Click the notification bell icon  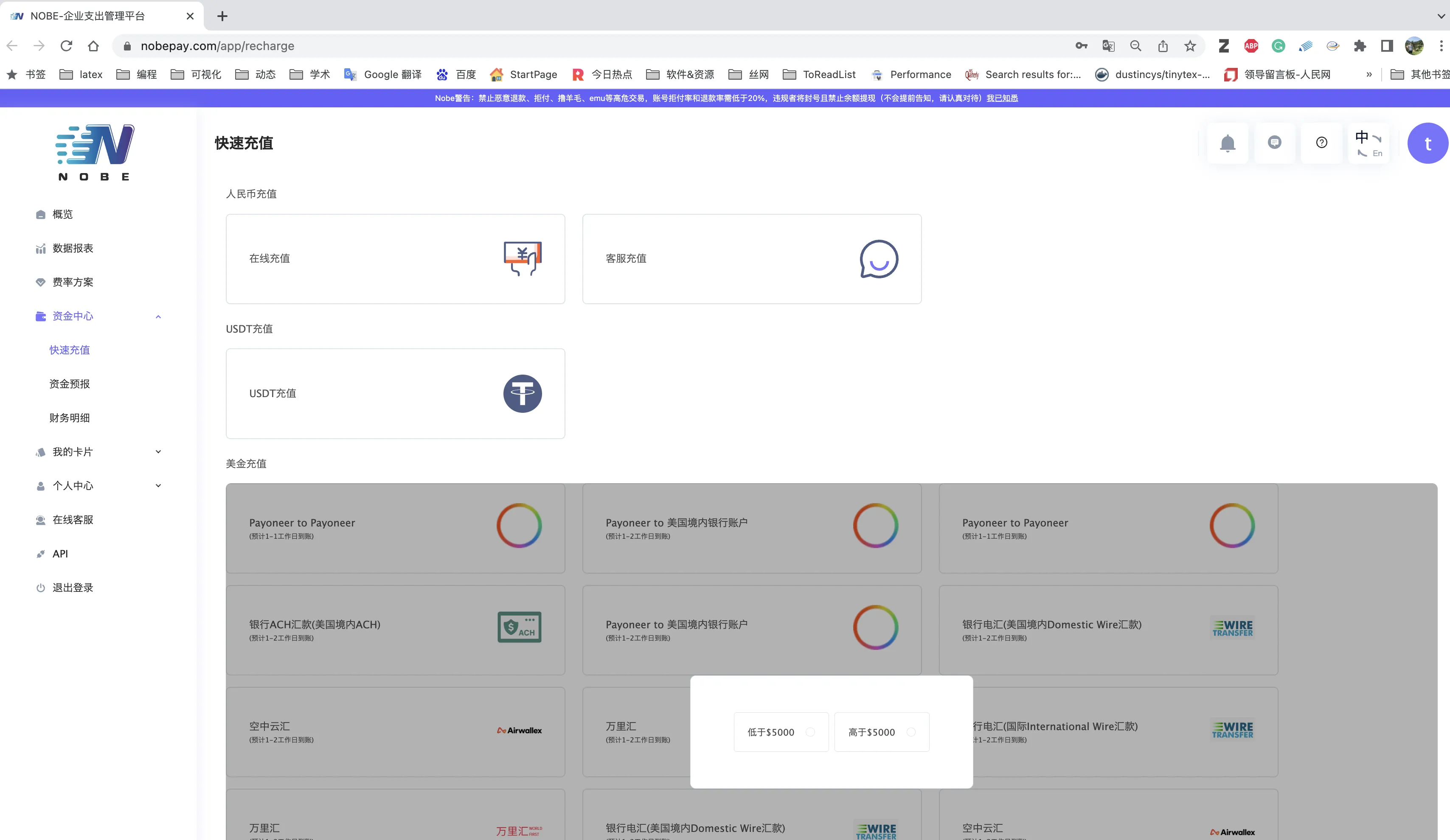click(x=1227, y=143)
